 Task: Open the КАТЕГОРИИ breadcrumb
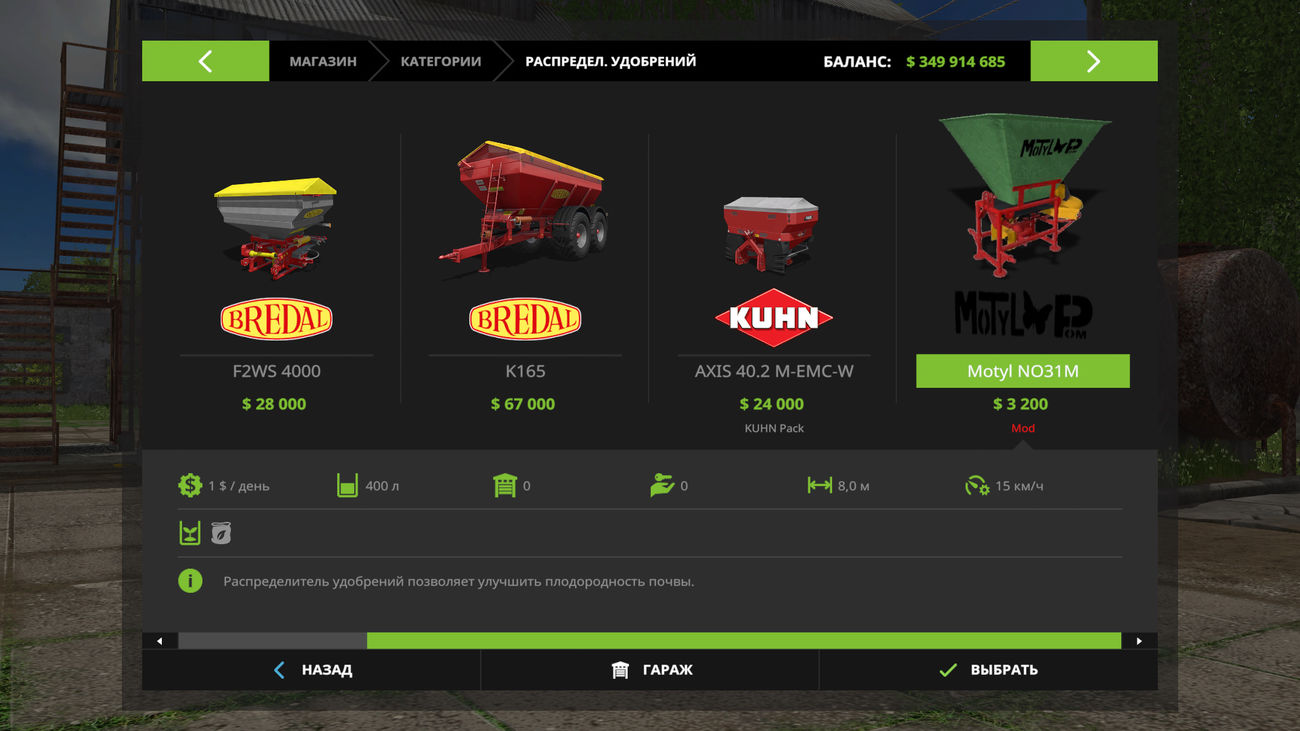pyautogui.click(x=441, y=61)
